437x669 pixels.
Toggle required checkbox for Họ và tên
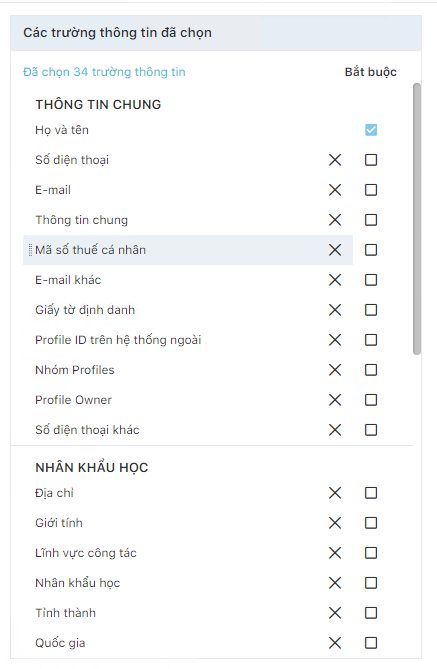(x=371, y=130)
